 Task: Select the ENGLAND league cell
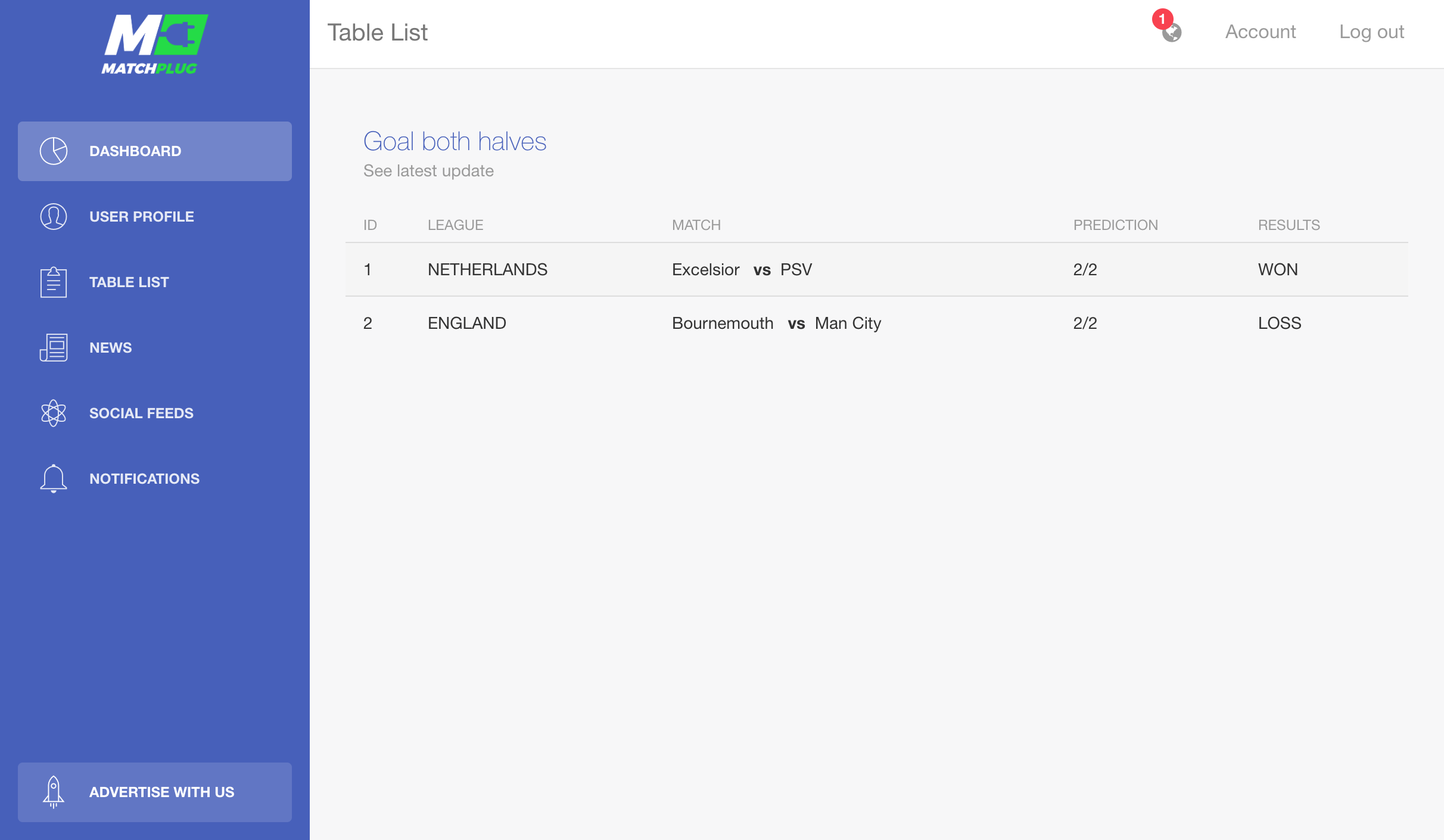point(467,323)
